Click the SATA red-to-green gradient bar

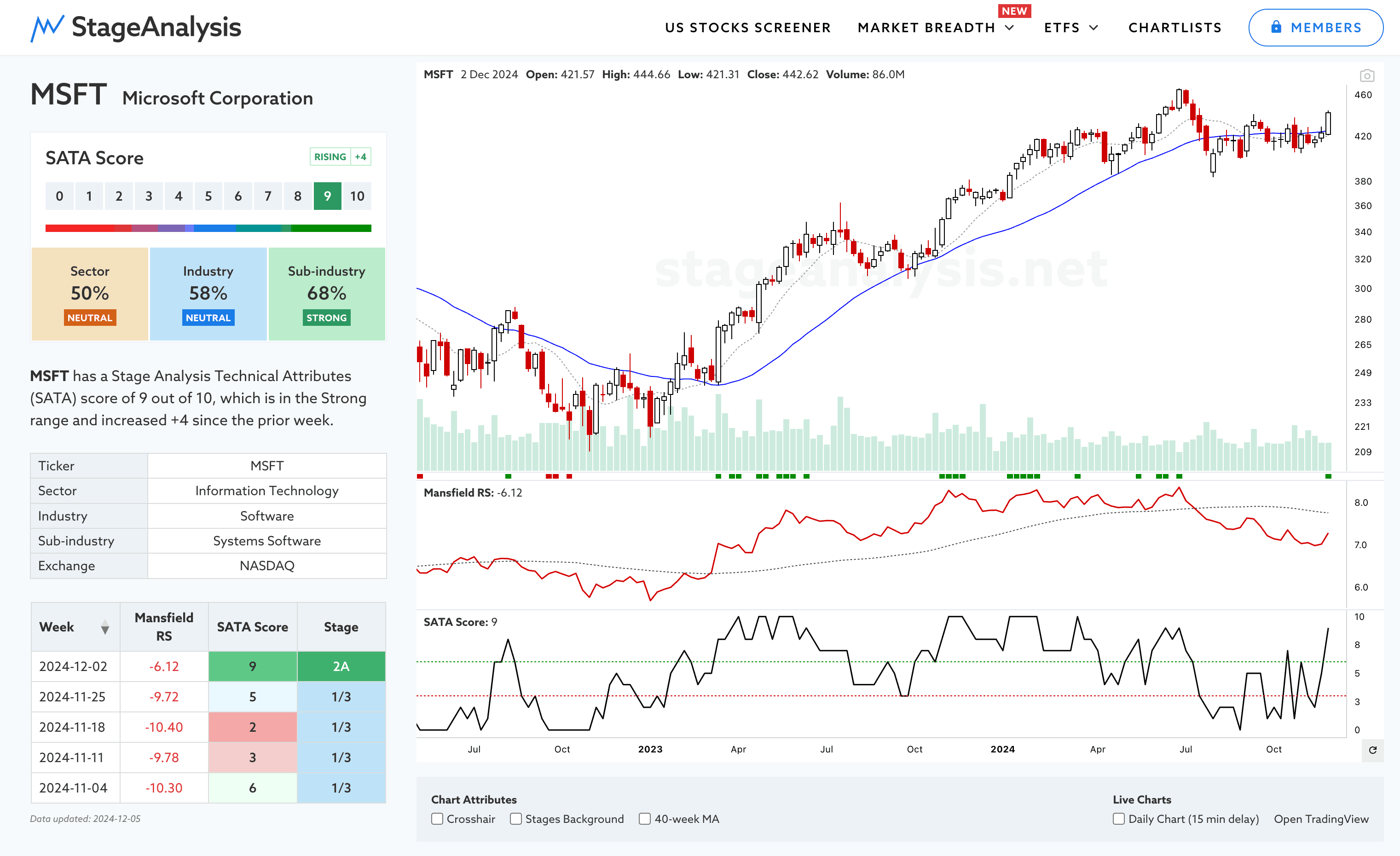(x=208, y=228)
